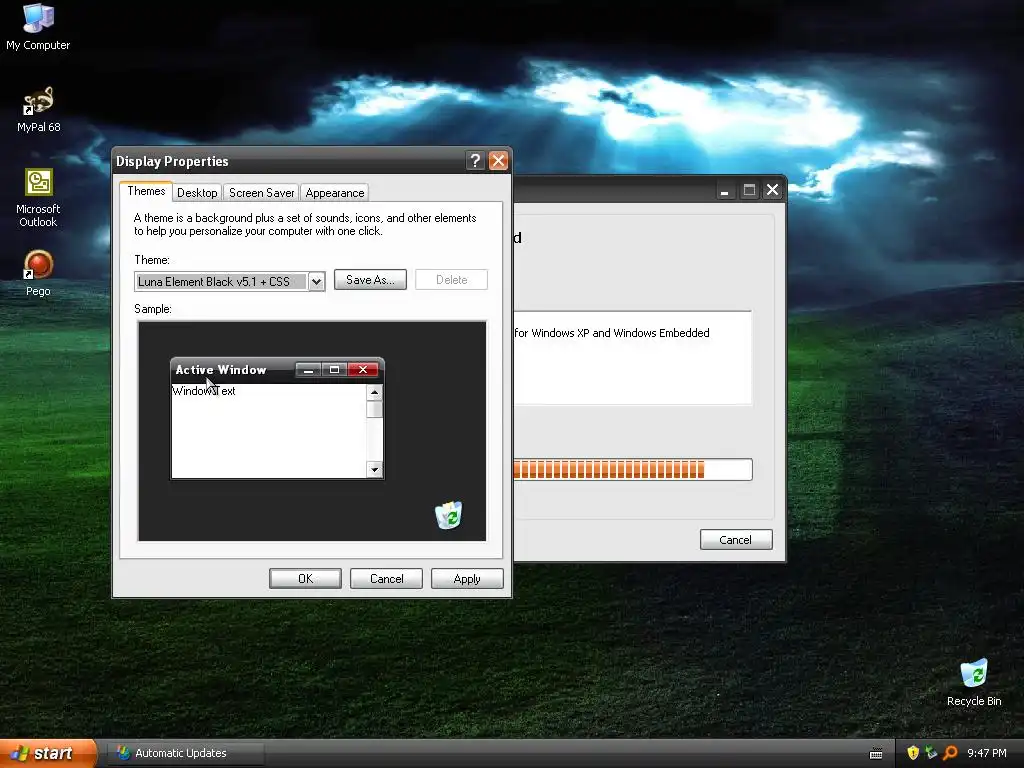Maximize the background update installer window
The width and height of the screenshot is (1024, 768).
749,191
